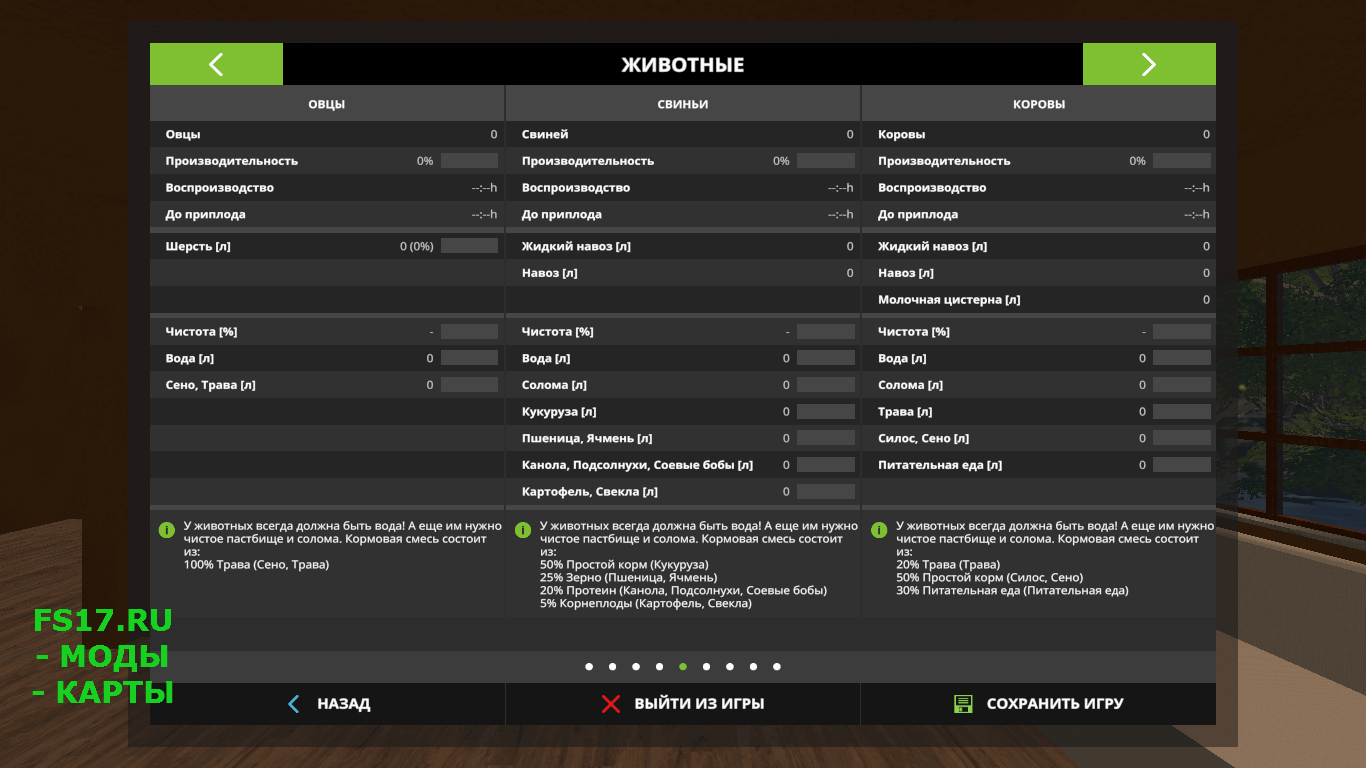1366x768 pixels.
Task: Click pigs Кукуруза [л] progress bar
Action: coord(826,411)
